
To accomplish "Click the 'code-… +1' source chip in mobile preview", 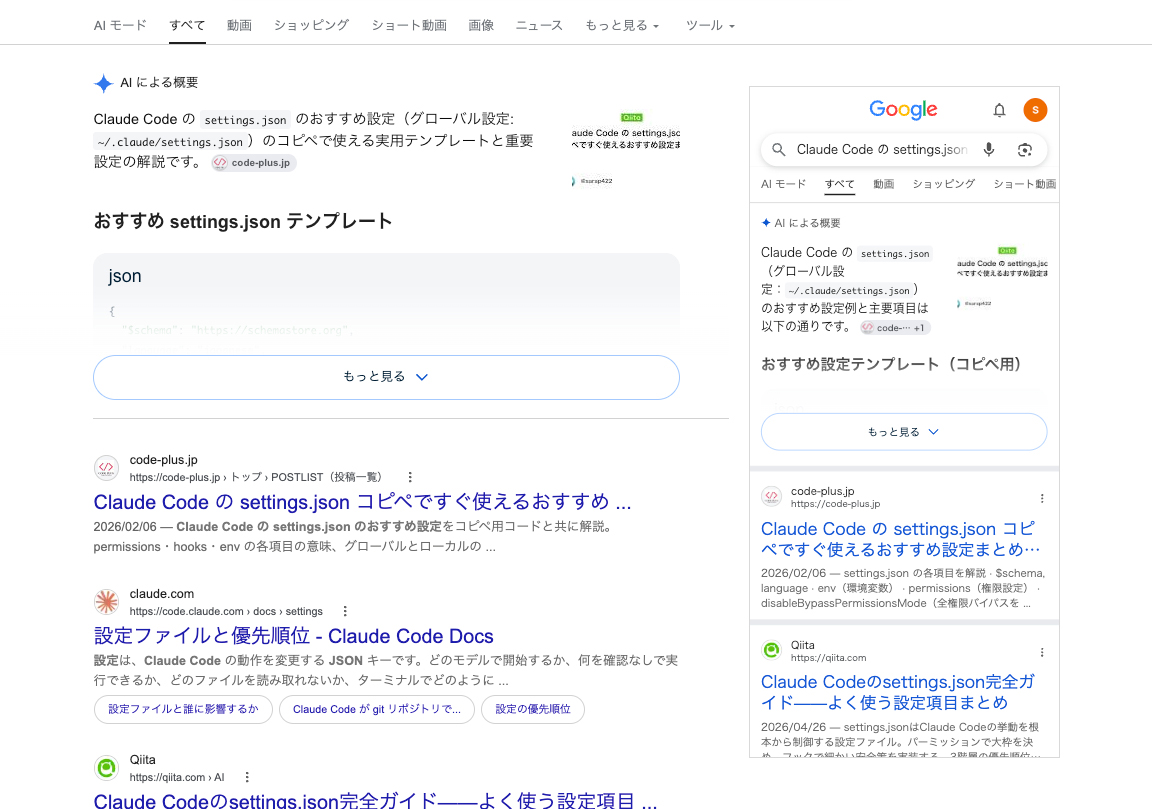I will point(895,328).
